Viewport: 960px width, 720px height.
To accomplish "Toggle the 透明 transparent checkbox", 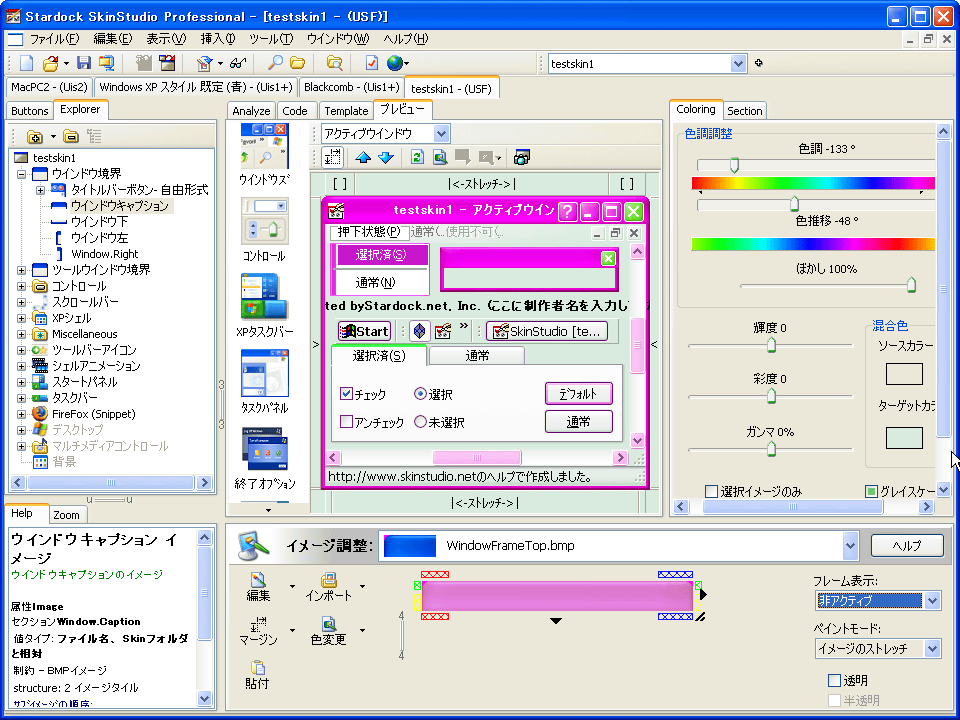I will pos(834,680).
